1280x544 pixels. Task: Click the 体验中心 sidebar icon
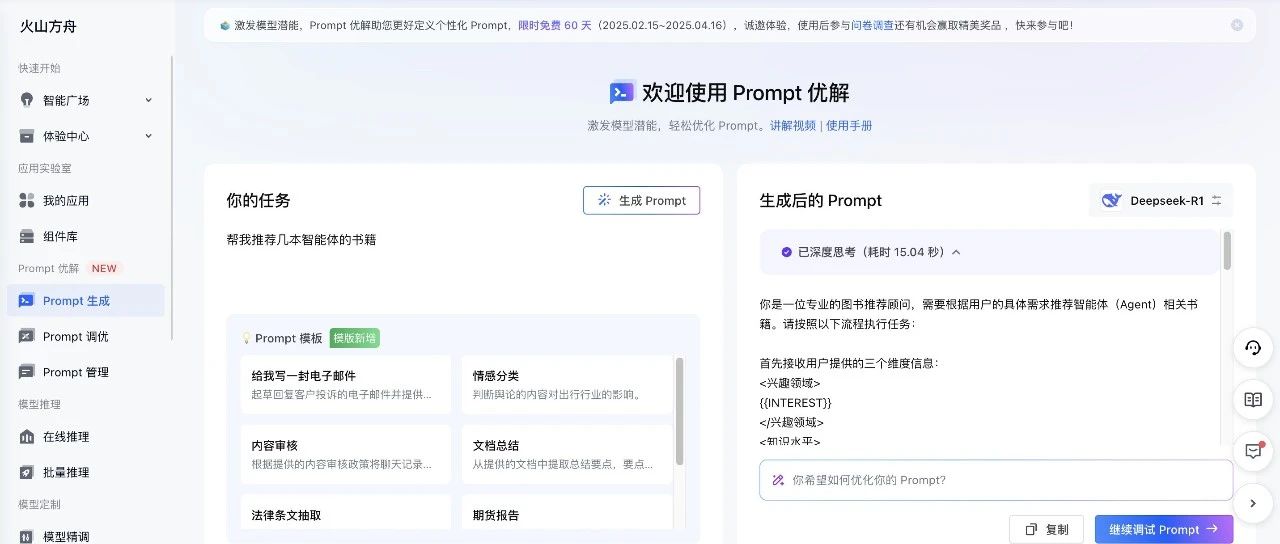(27, 136)
